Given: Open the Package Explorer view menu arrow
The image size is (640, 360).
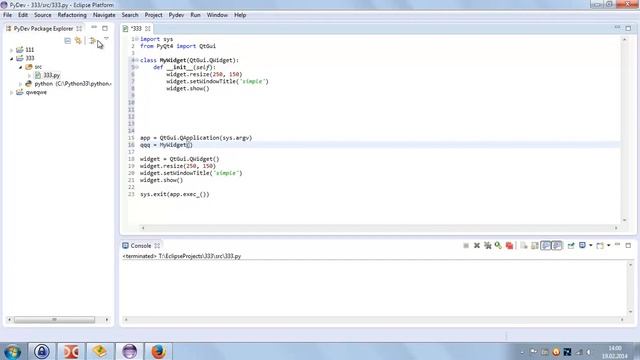Looking at the screenshot, I should pyautogui.click(x=106, y=38).
